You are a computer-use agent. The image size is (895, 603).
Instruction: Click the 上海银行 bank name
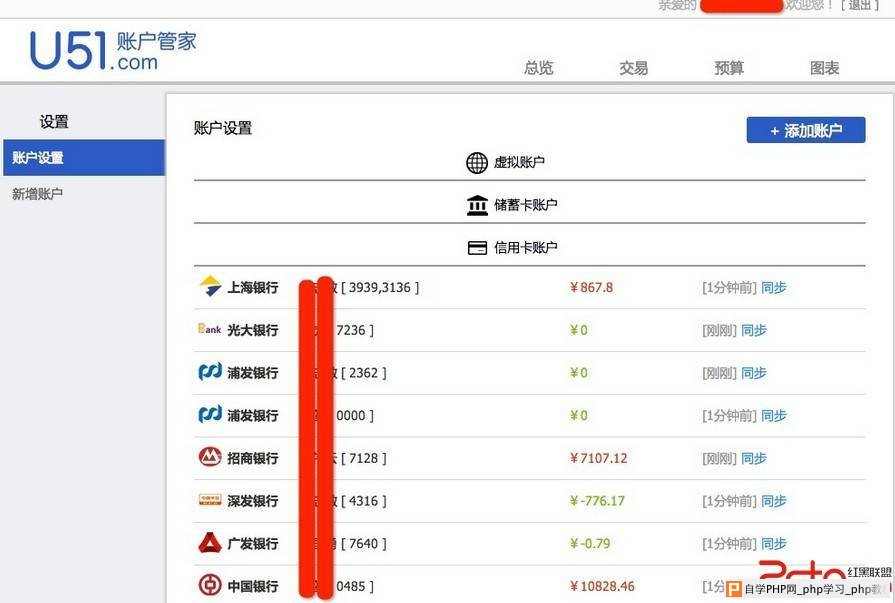click(x=253, y=287)
